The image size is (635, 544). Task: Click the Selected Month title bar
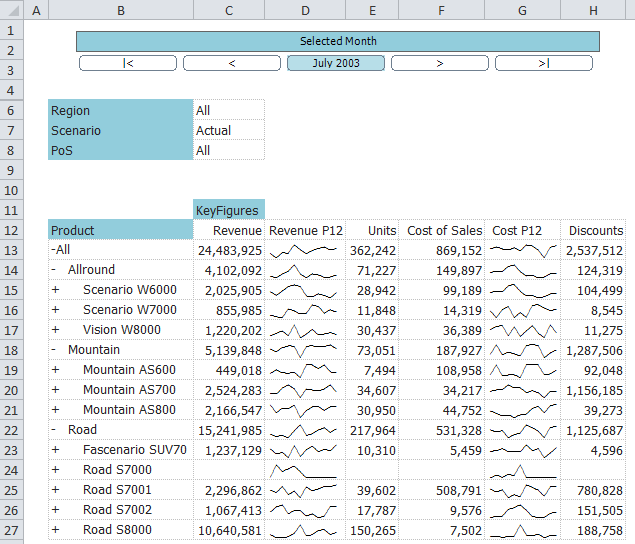click(x=338, y=41)
